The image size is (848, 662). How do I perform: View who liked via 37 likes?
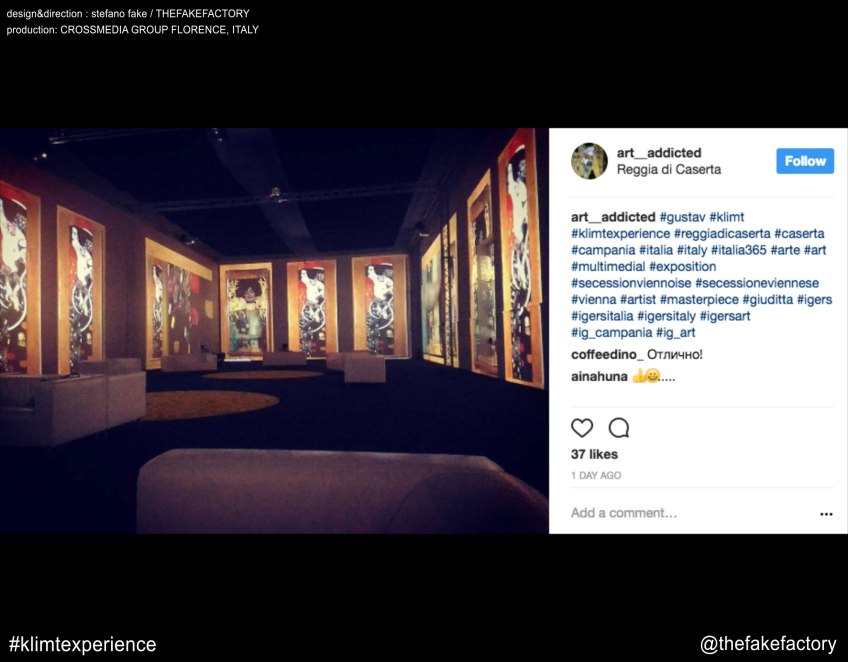tap(594, 454)
